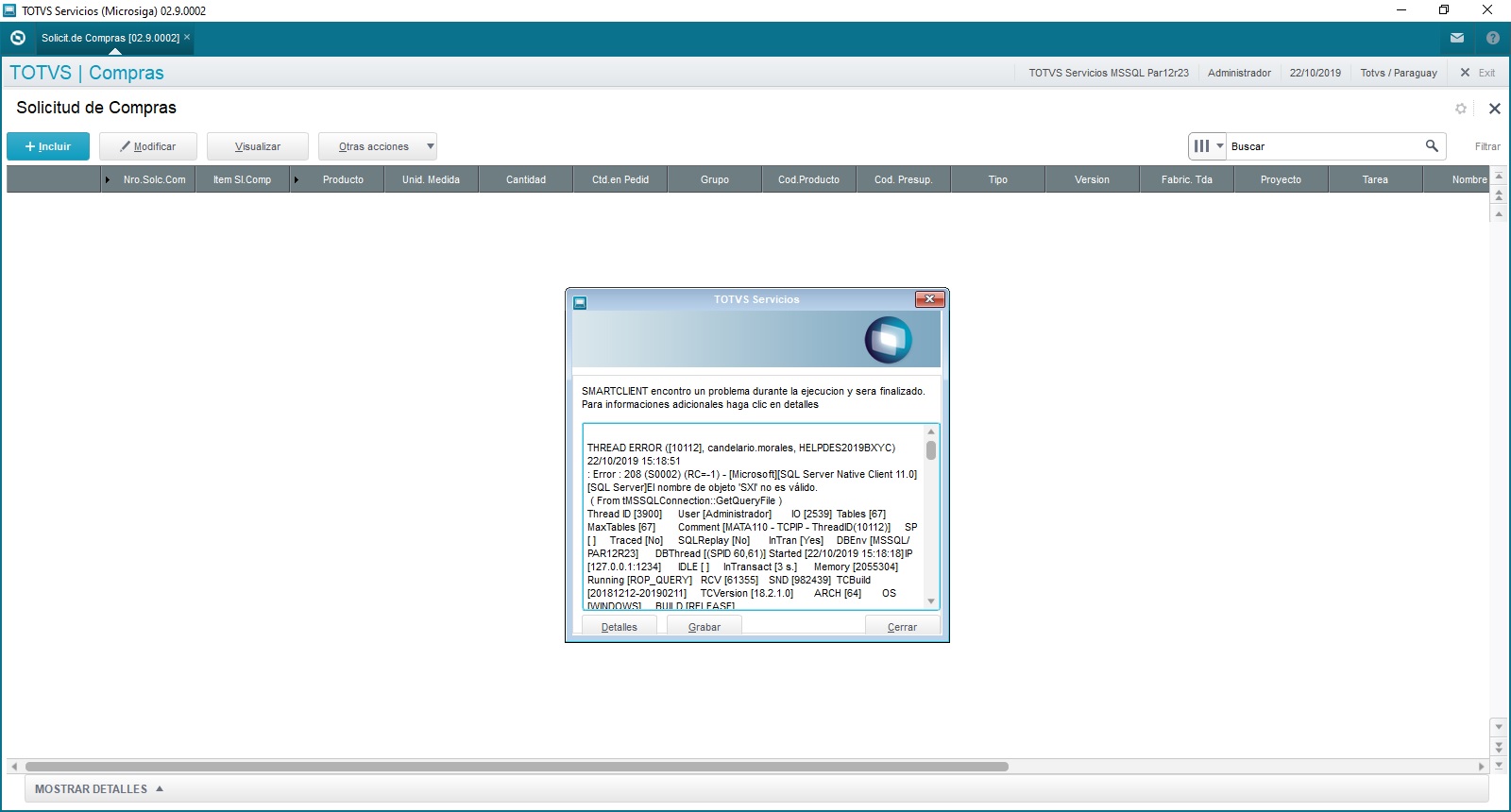Focus the Buscar search field
Viewport: 1511px width, 812px height.
[x=1325, y=146]
